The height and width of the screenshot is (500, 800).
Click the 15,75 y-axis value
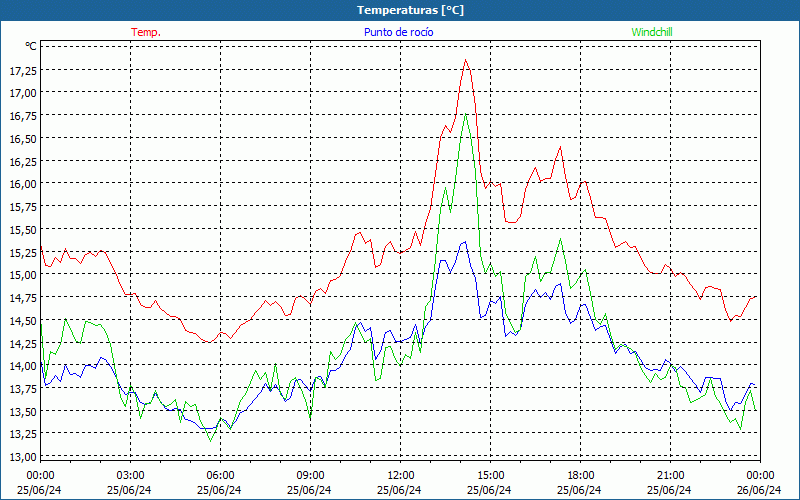click(23, 207)
